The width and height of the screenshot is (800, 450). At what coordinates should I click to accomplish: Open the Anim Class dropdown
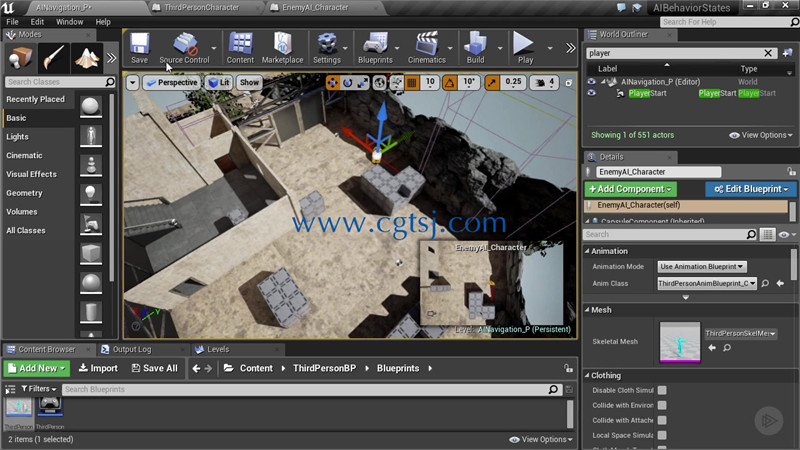(x=707, y=283)
